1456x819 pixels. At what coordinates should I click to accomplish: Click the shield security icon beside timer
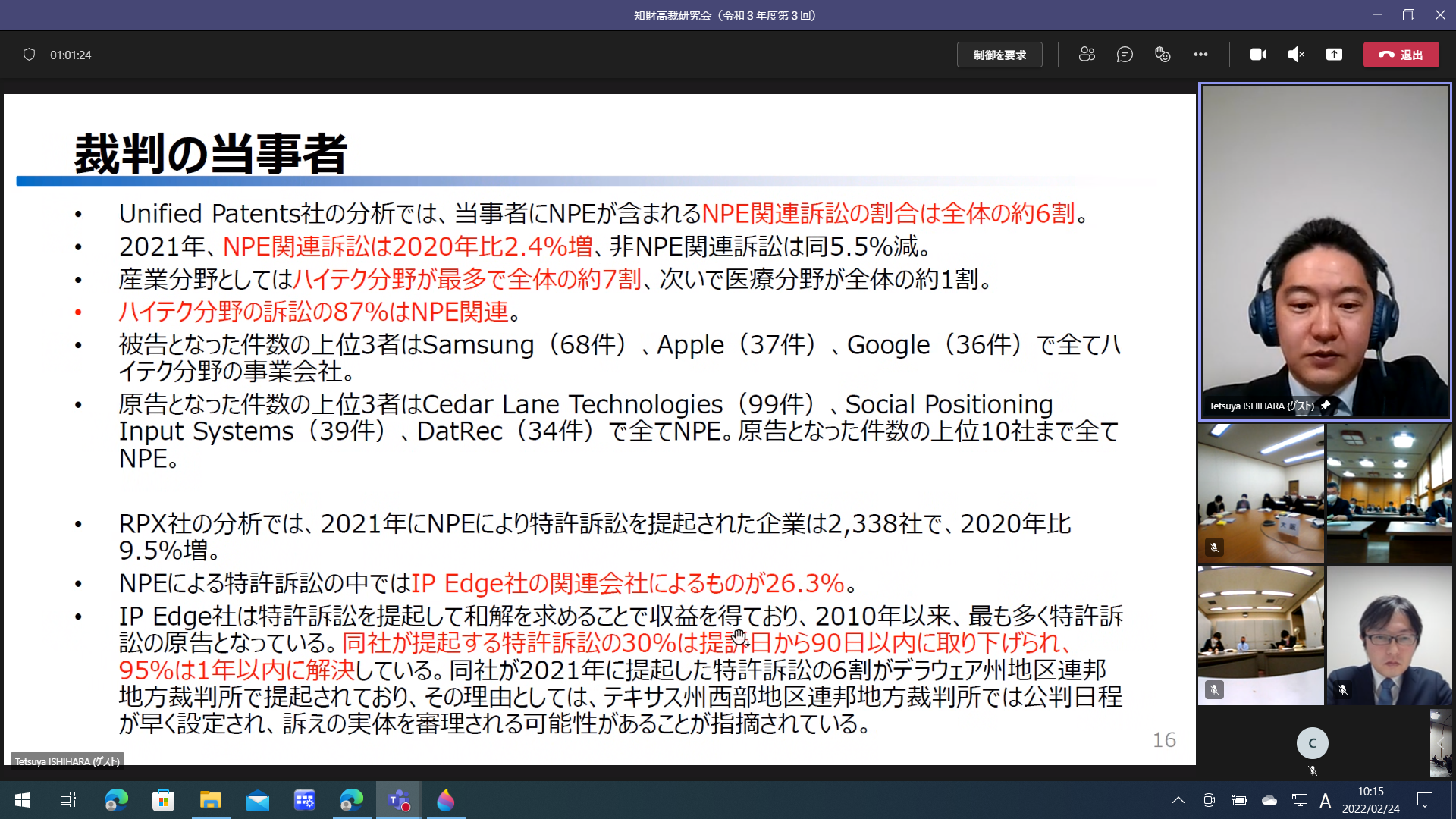tap(29, 55)
